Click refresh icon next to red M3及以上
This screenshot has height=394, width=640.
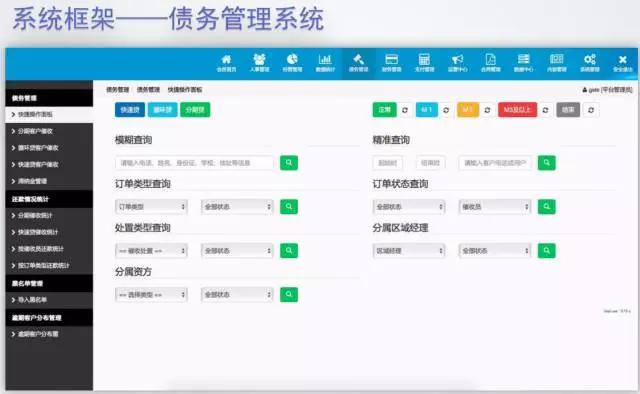click(545, 110)
